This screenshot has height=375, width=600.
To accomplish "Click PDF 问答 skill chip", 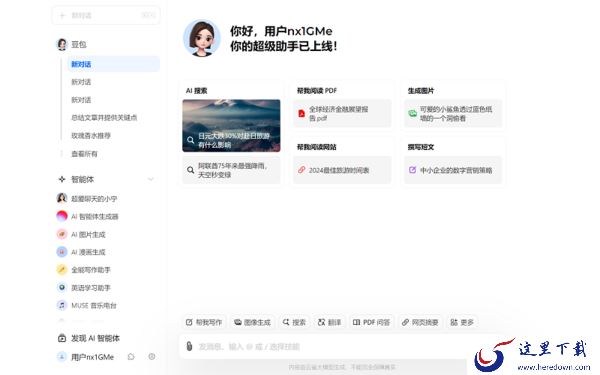I will [x=371, y=322].
